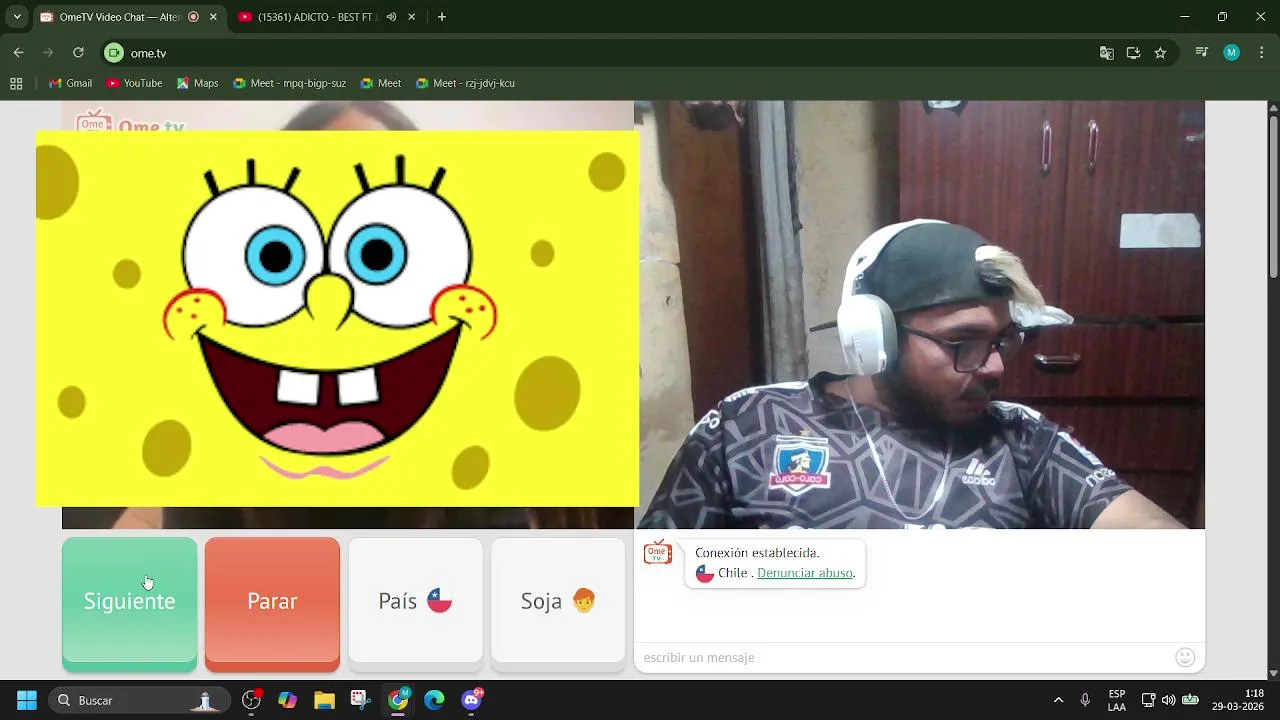Reload the ome.tv page

pos(78,53)
